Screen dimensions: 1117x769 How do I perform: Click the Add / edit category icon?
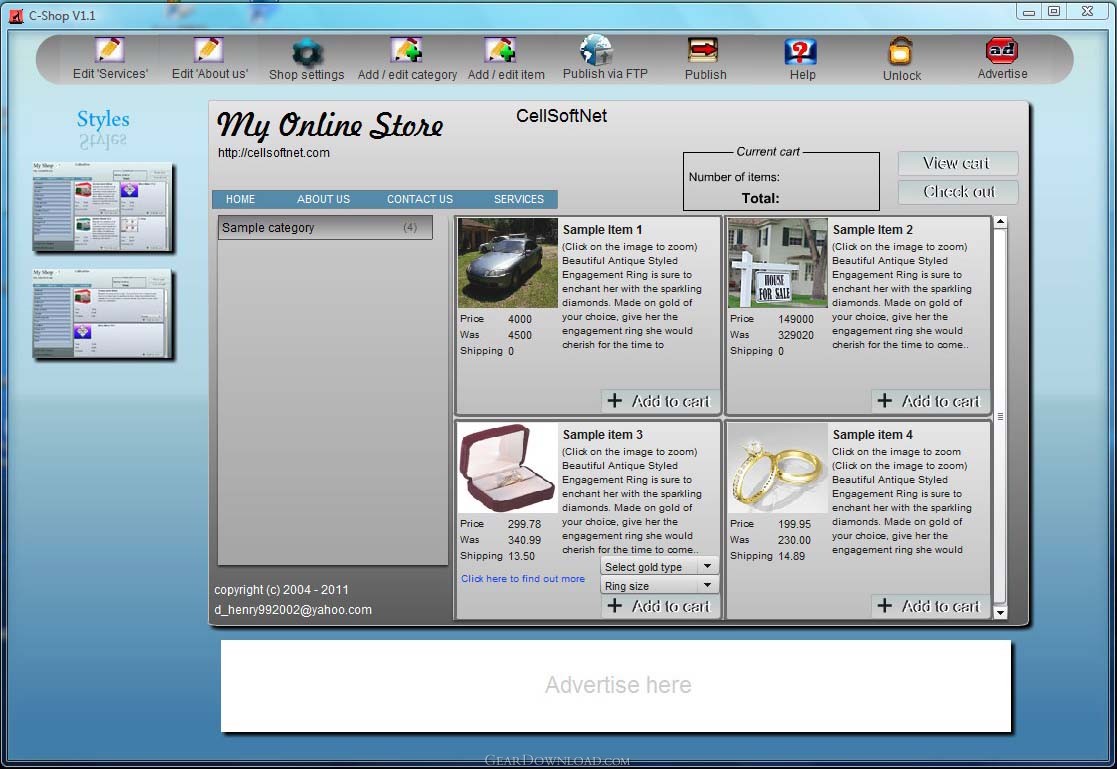(x=406, y=50)
